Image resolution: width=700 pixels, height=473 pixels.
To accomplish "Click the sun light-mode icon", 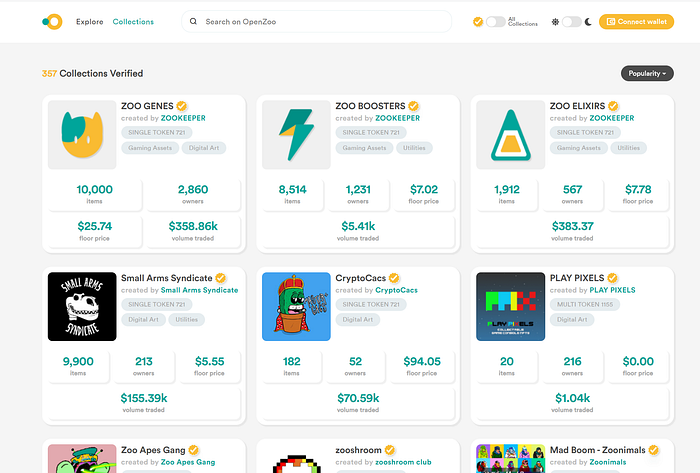I will pyautogui.click(x=555, y=21).
